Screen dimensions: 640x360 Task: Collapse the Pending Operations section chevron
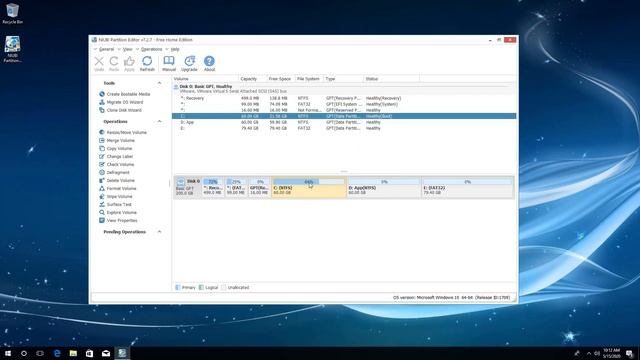coord(159,232)
